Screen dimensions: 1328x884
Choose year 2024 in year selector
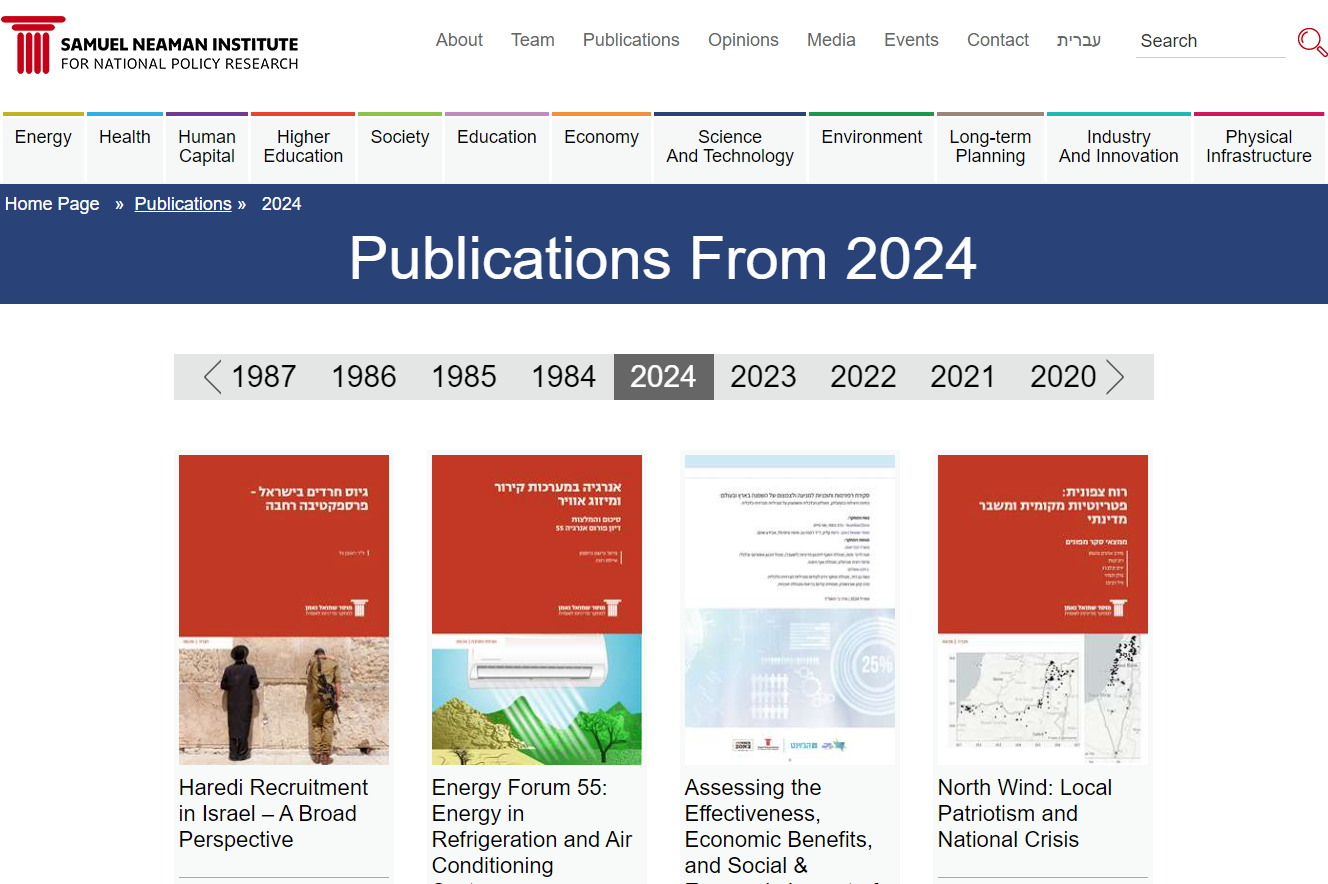pyautogui.click(x=664, y=377)
